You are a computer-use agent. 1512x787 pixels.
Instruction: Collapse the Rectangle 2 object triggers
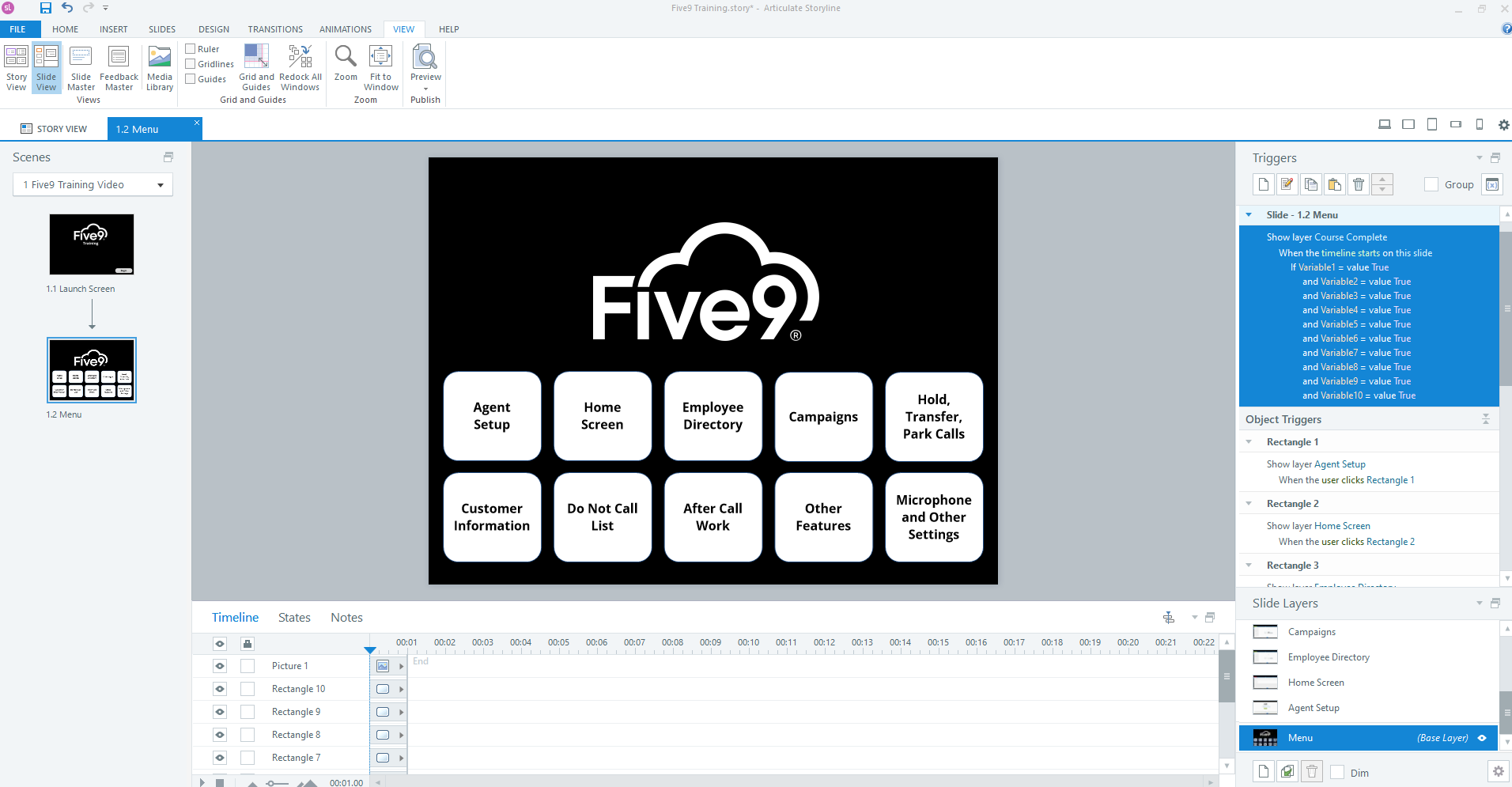pyautogui.click(x=1249, y=504)
